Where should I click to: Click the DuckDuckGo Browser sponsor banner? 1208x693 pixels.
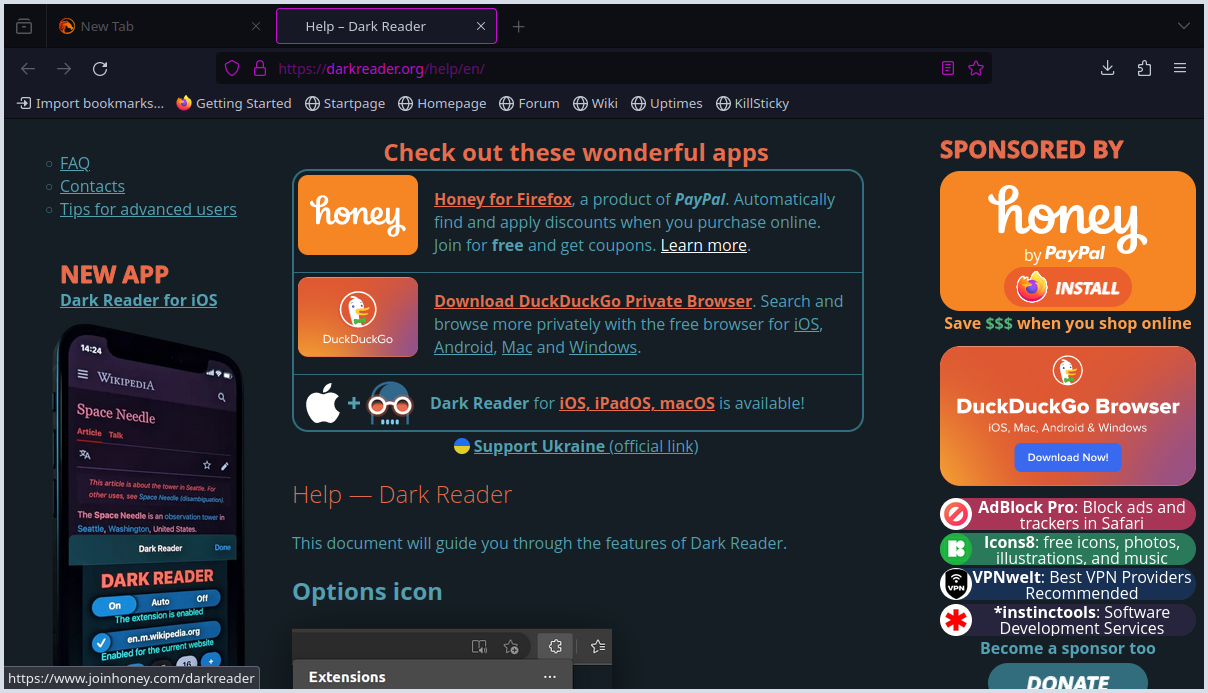pos(1068,416)
